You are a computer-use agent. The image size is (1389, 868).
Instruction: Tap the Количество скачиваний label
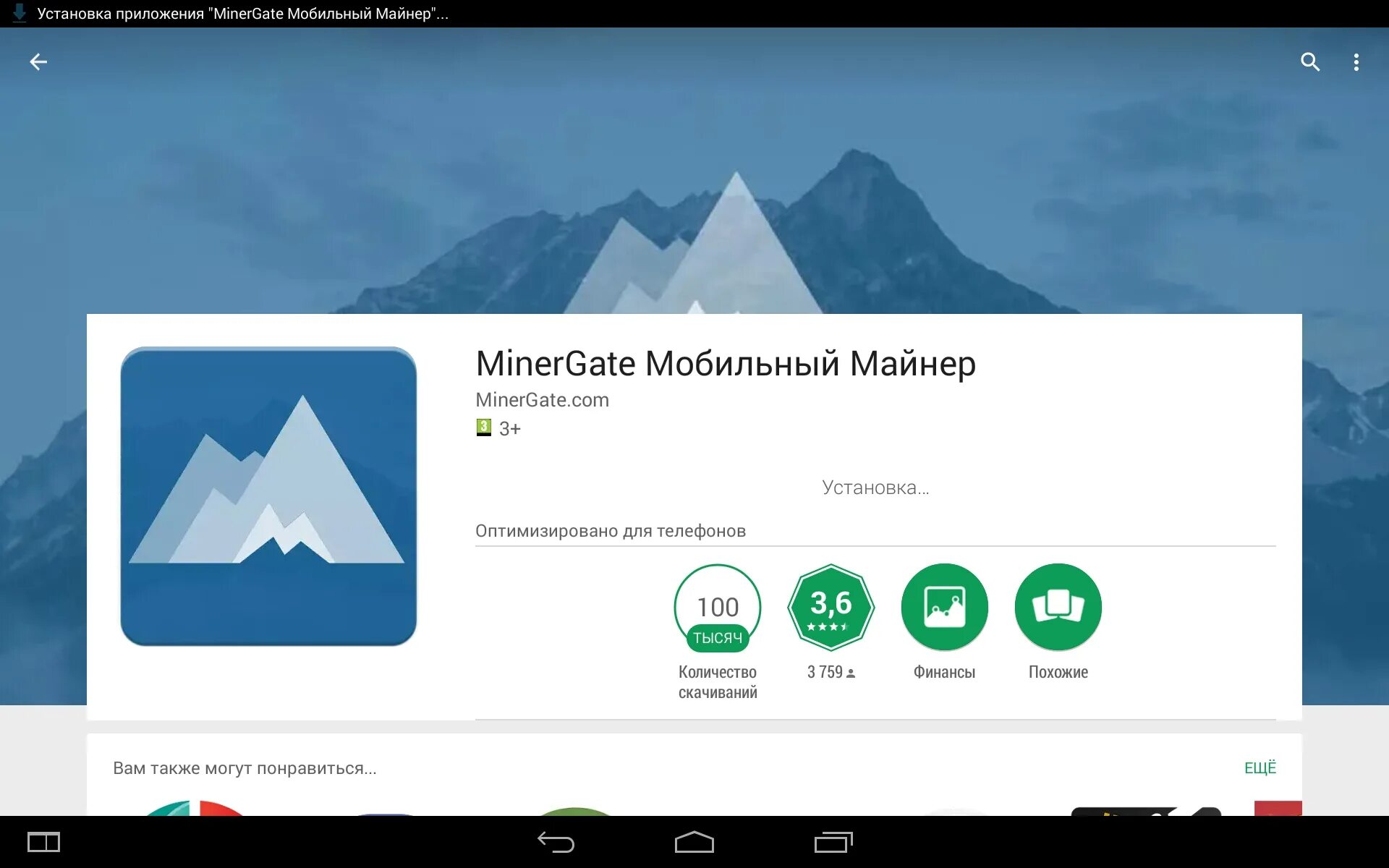718,682
